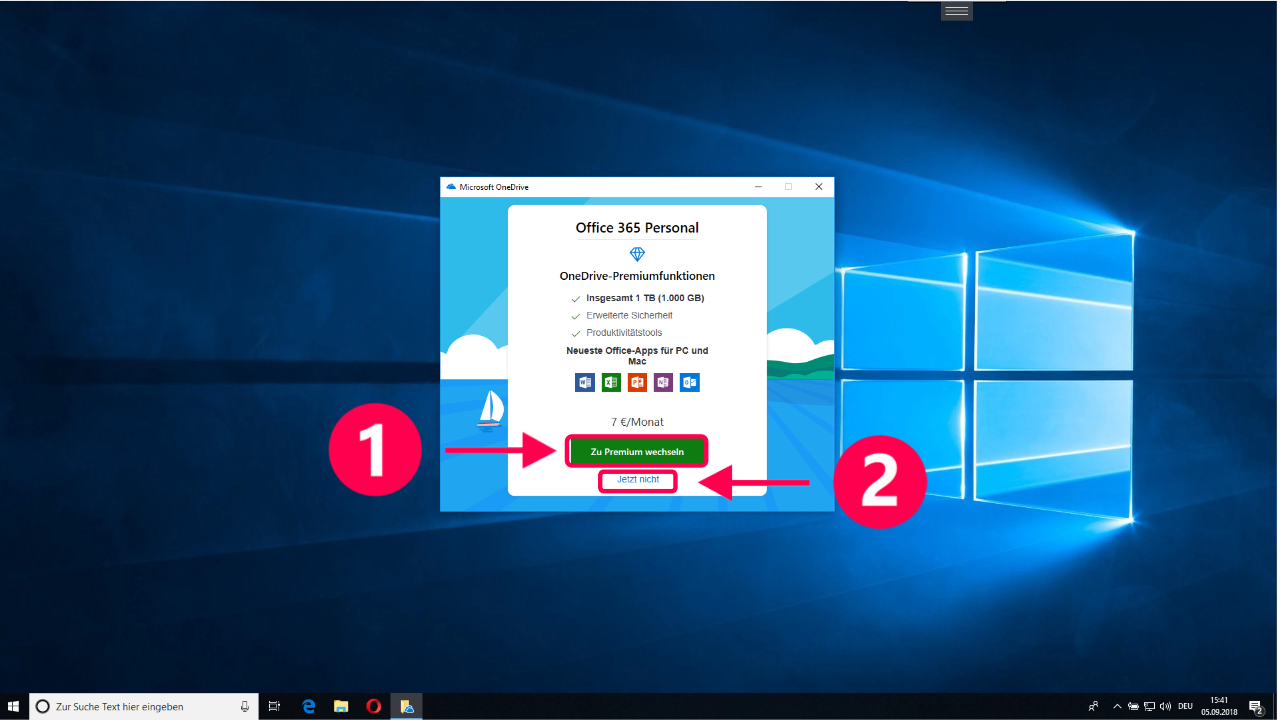Expand hidden system tray icons chevron
This screenshot has height=720, width=1280.
click(1117, 707)
